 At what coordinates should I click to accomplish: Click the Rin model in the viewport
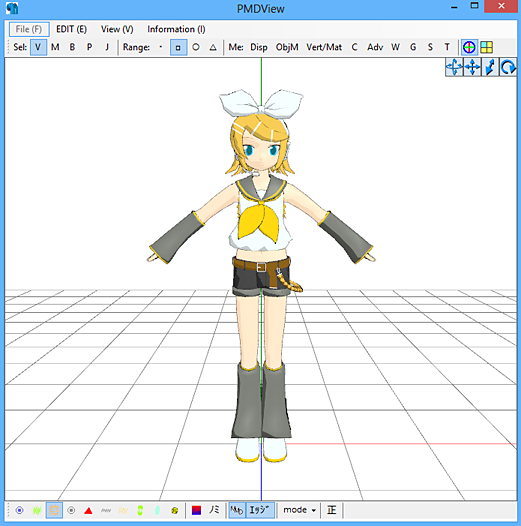[261, 275]
